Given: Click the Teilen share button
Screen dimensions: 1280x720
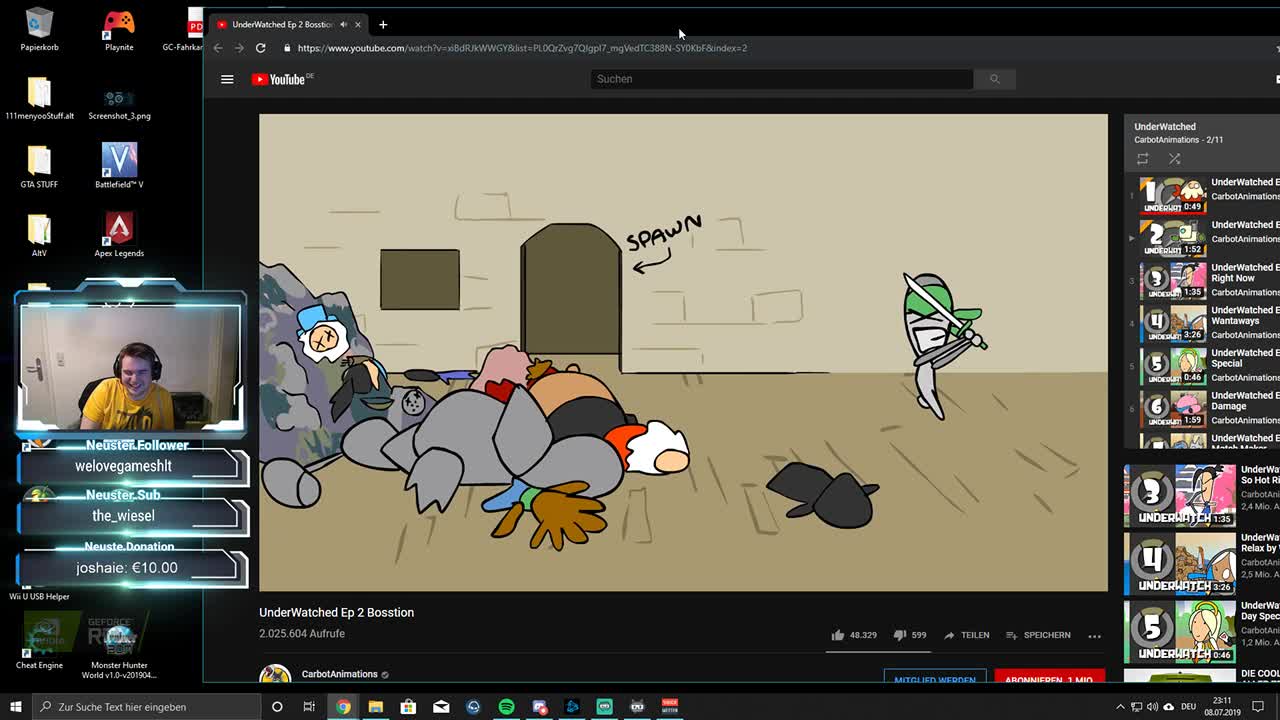Looking at the screenshot, I should point(966,635).
